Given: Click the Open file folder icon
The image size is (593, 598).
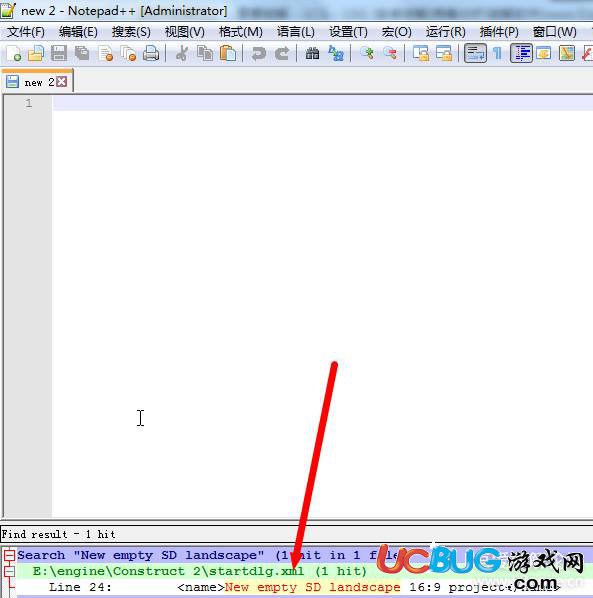Looking at the screenshot, I should click(36, 53).
